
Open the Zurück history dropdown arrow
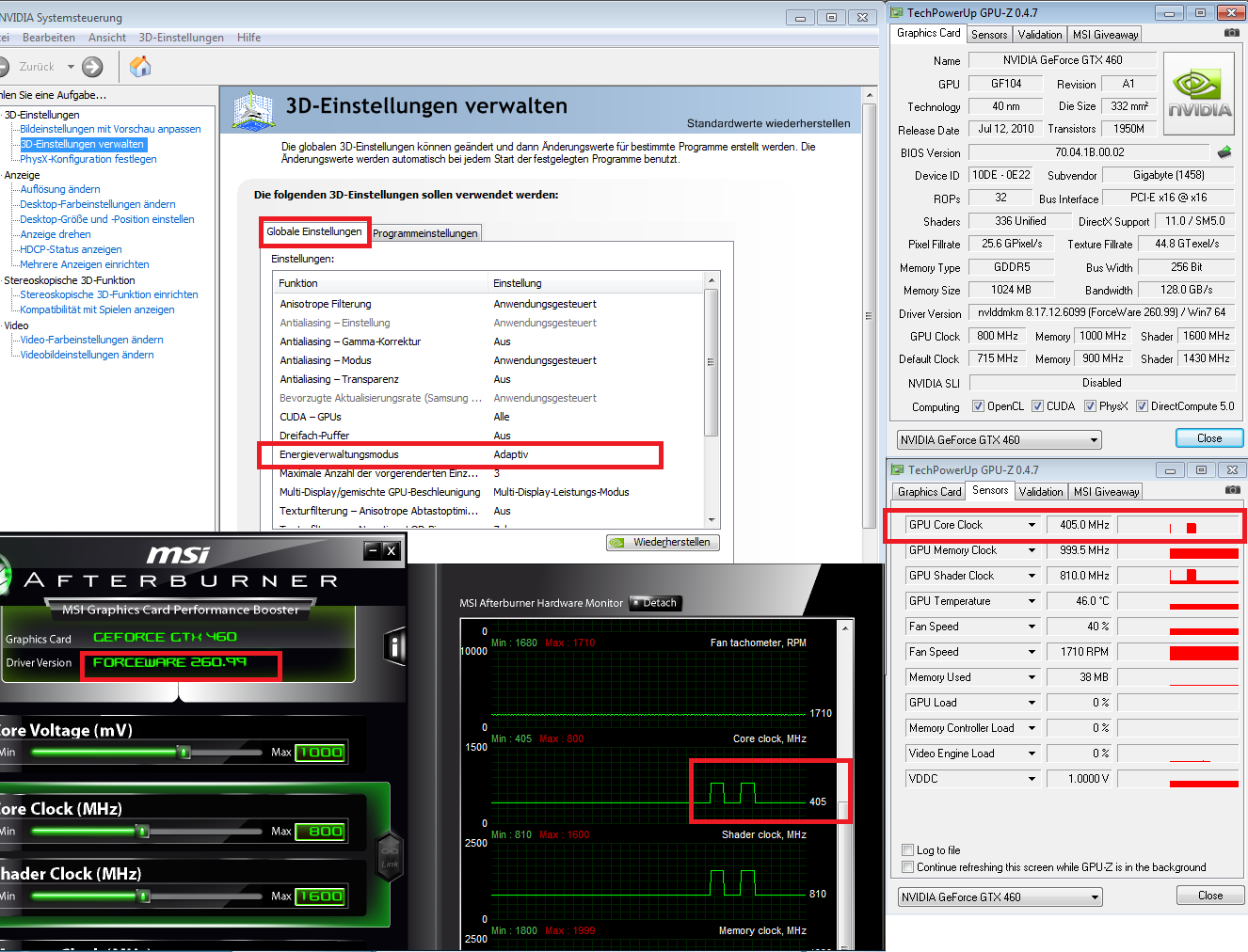coord(71,67)
